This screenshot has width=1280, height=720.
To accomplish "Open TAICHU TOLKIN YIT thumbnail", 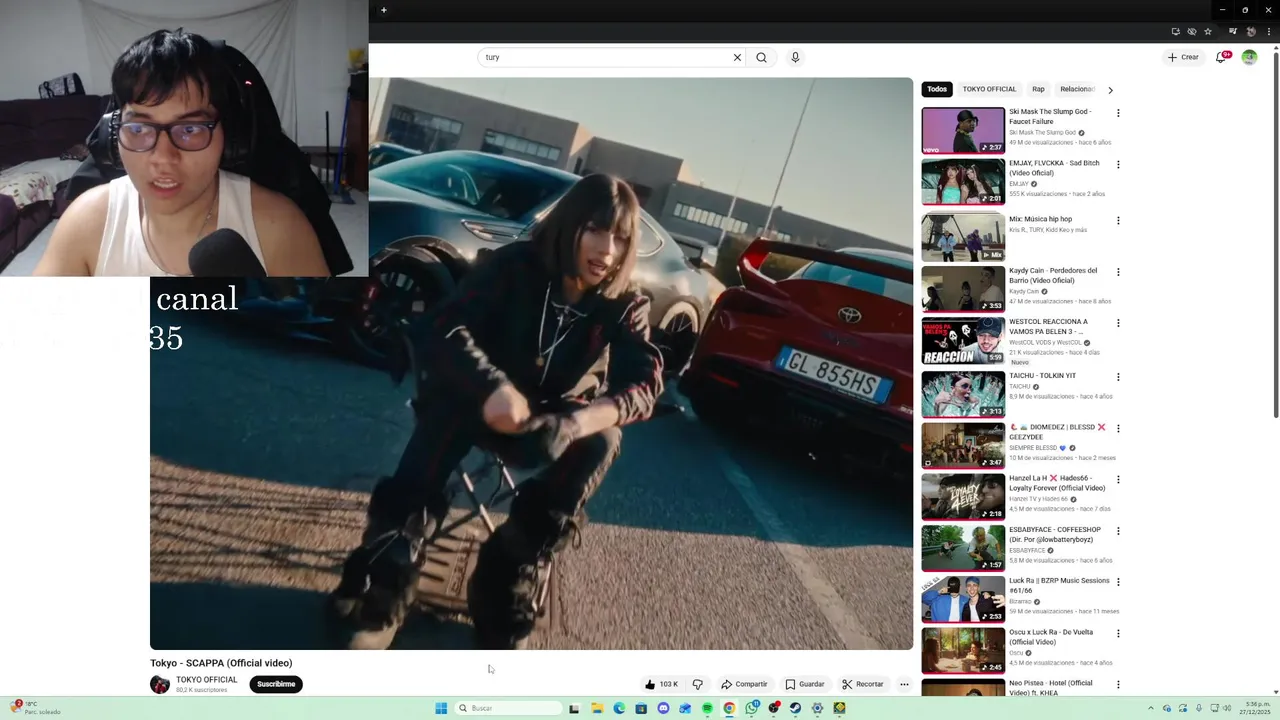I will point(963,394).
